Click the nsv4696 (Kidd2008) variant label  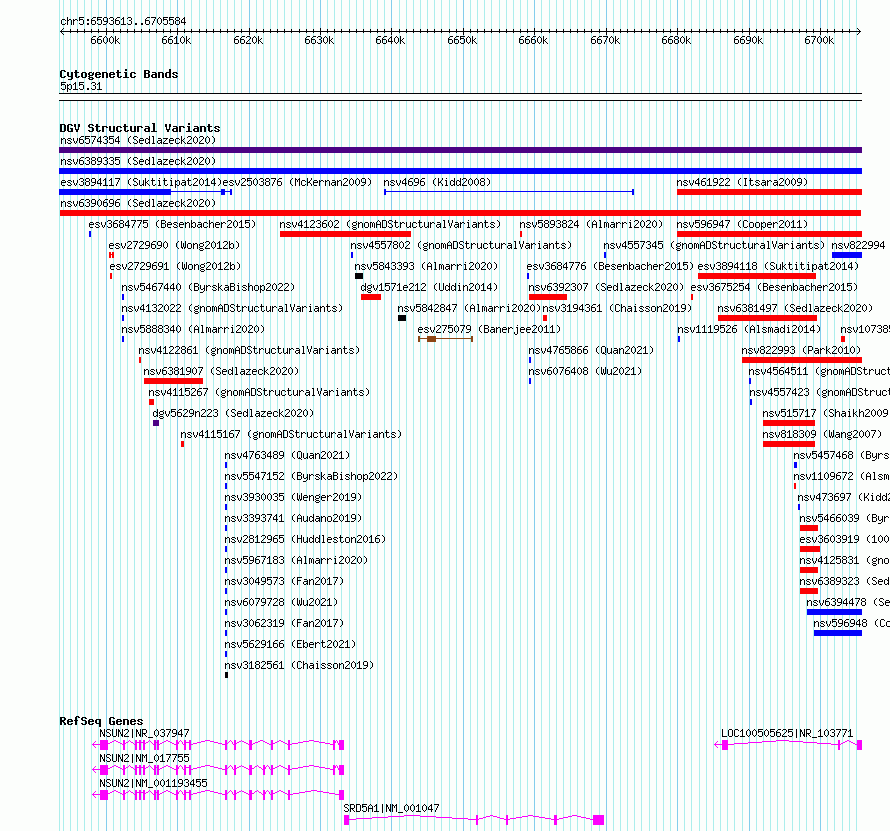437,182
